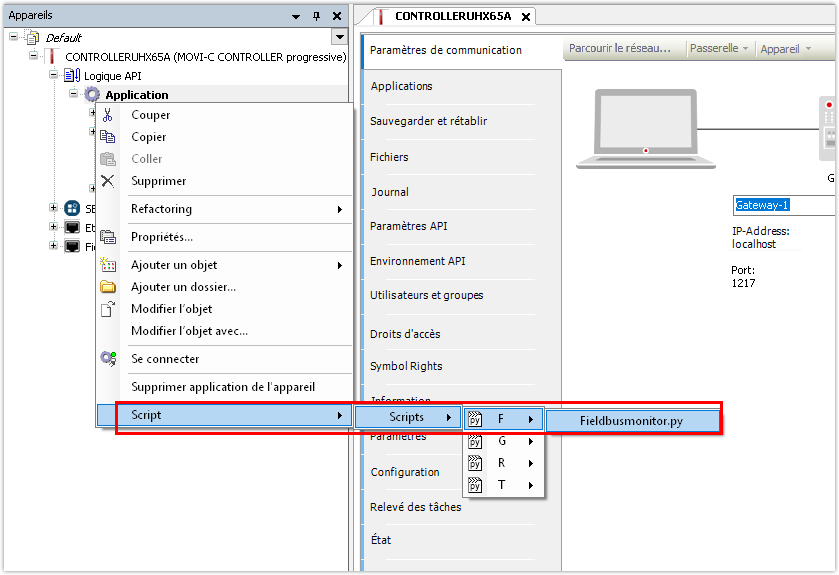Image resolution: width=839 pixels, height=575 pixels.
Task: Click the Python script icon beside F
Action: click(x=476, y=419)
